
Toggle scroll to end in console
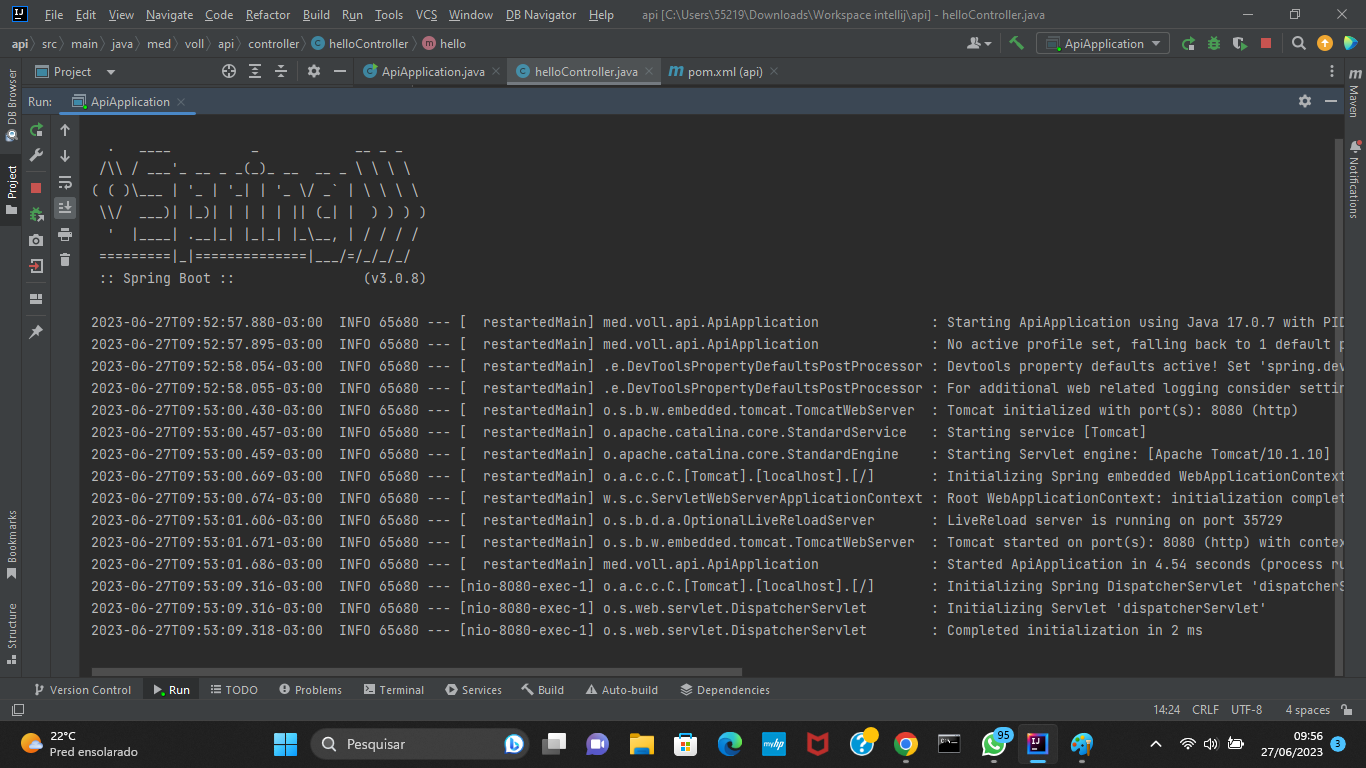[x=65, y=208]
